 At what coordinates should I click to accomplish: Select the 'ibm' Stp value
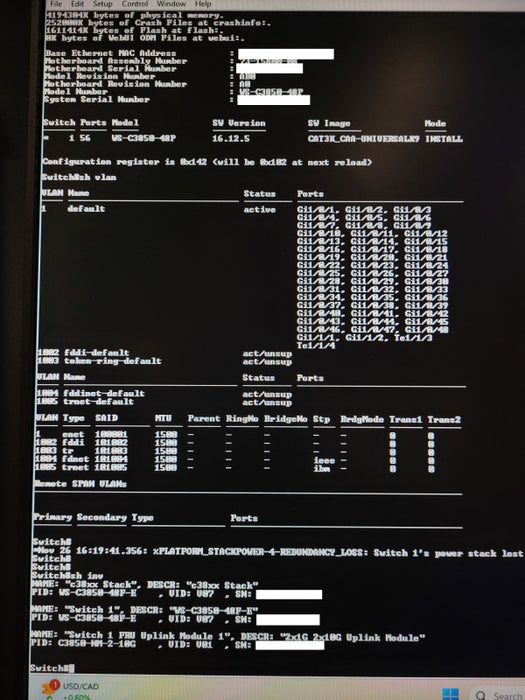point(321,468)
